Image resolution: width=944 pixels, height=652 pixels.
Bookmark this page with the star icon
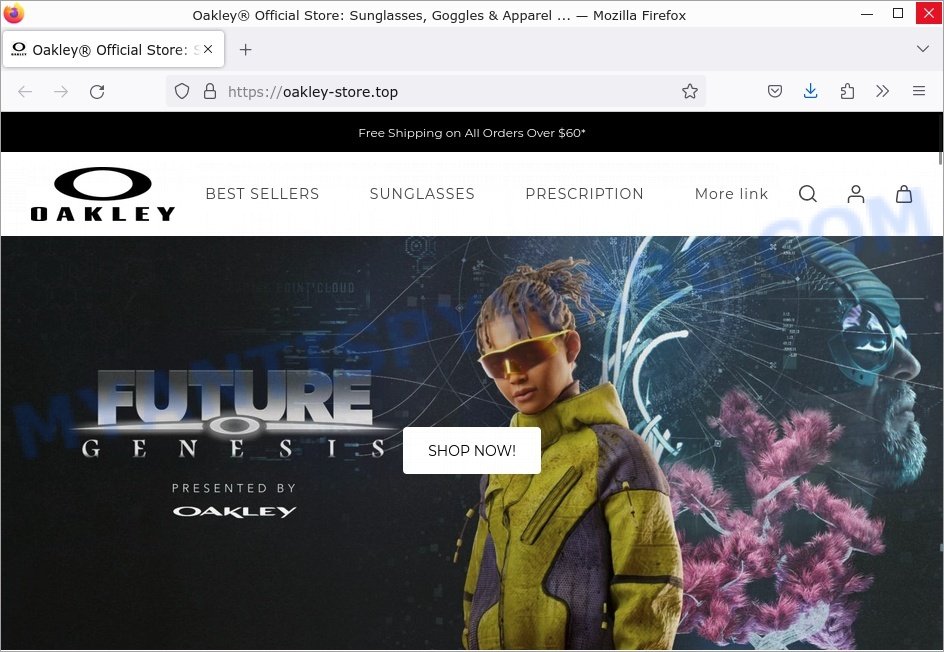[690, 92]
